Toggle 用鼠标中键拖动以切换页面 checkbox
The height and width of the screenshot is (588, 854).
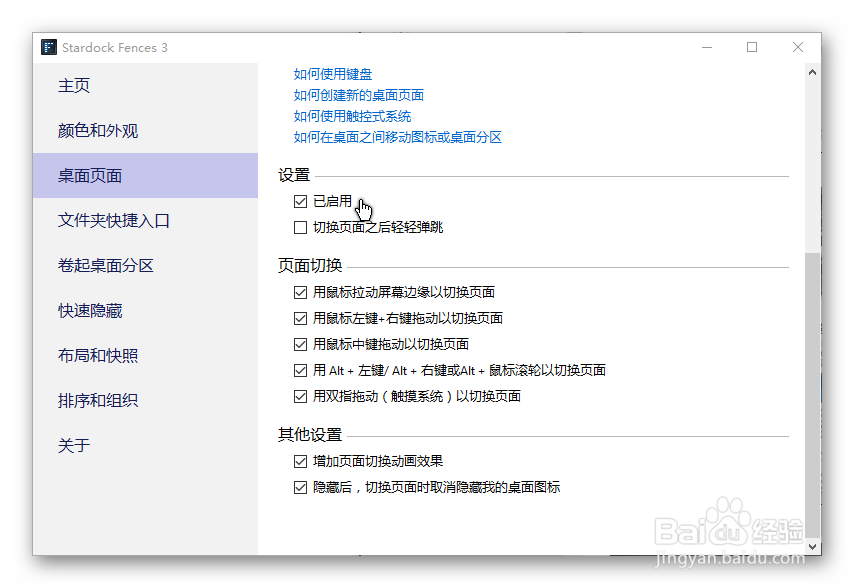click(300, 344)
